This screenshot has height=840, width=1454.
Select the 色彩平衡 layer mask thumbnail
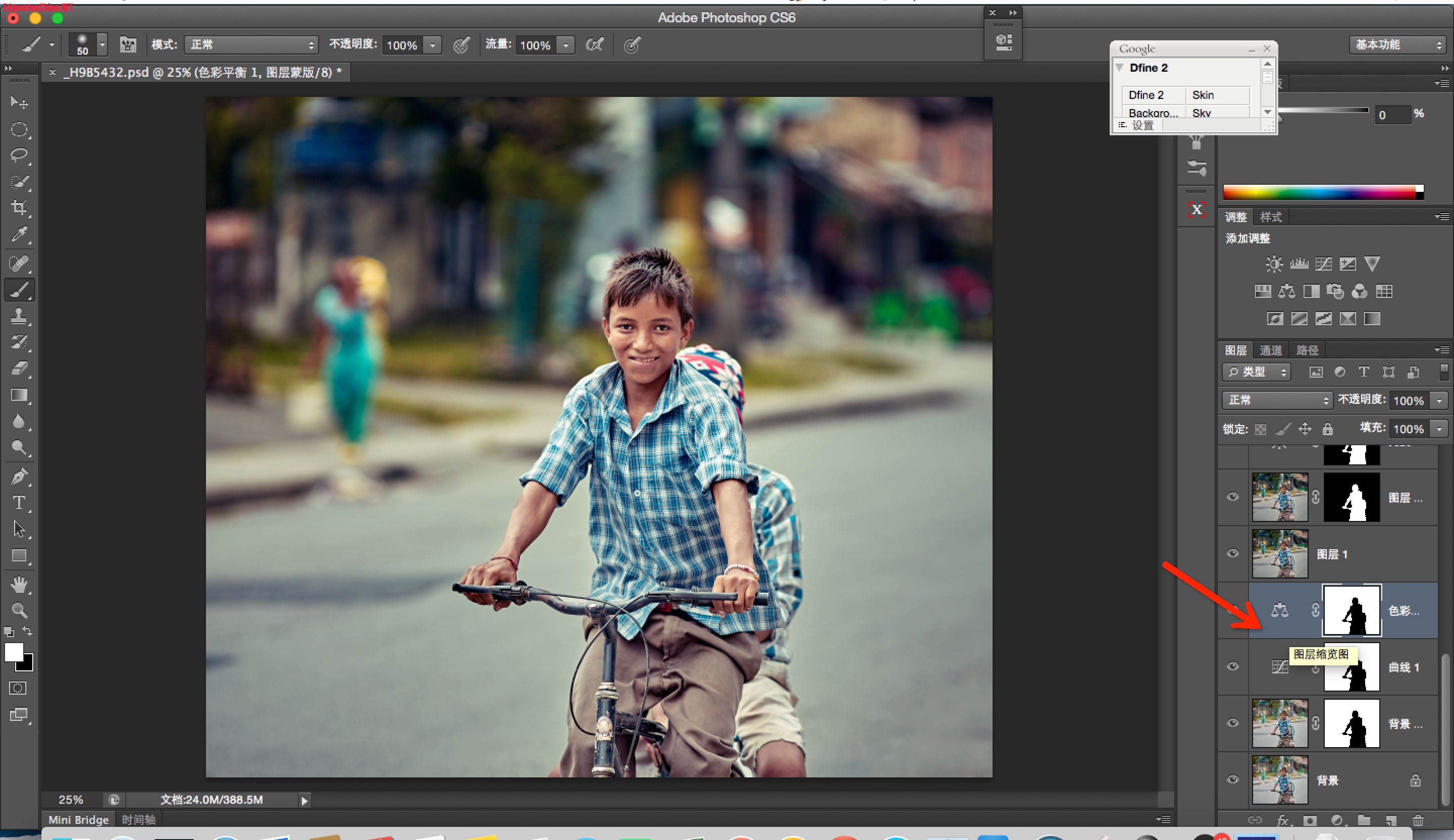coord(1352,610)
